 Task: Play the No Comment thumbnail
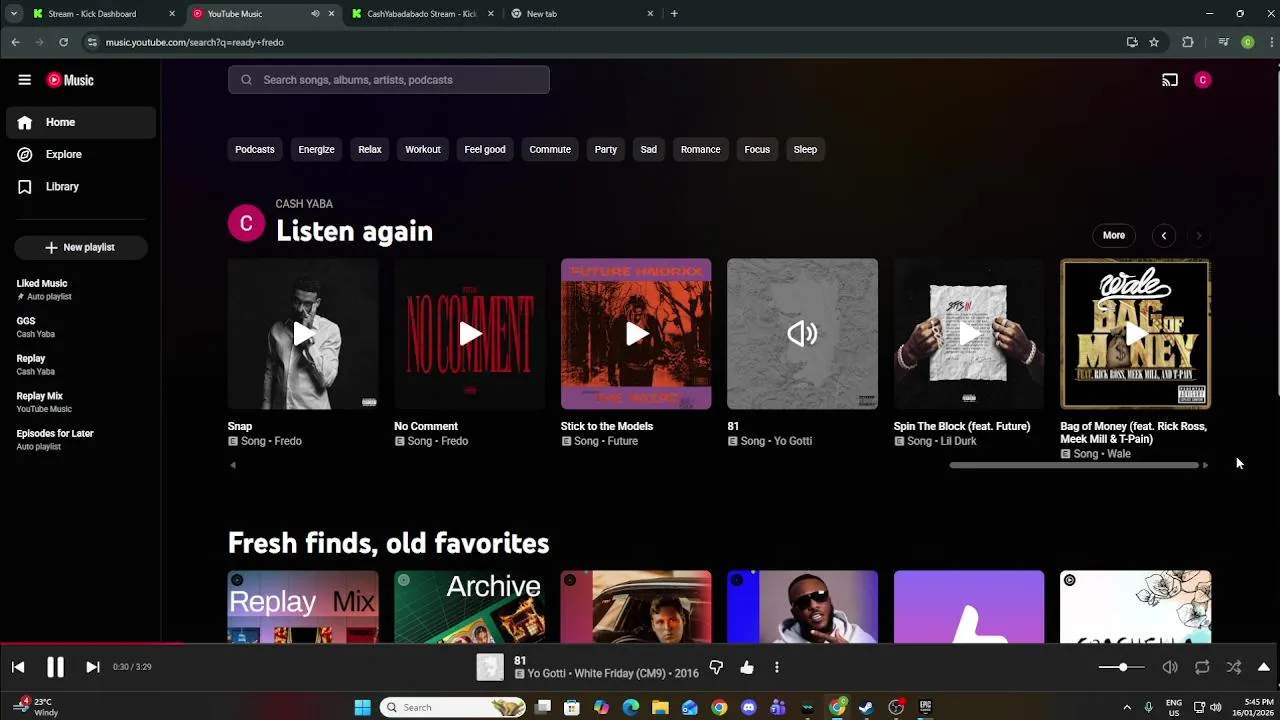[470, 334]
